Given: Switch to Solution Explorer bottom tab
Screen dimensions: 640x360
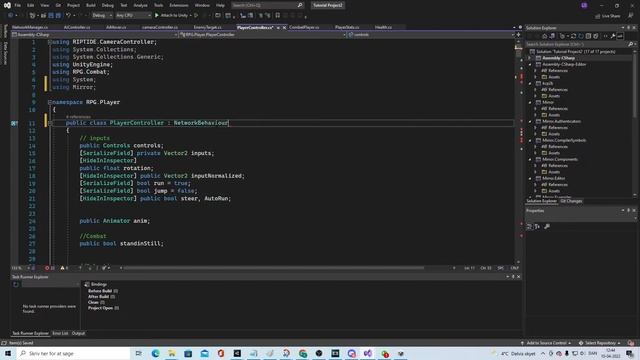Looking at the screenshot, I should (542, 201).
